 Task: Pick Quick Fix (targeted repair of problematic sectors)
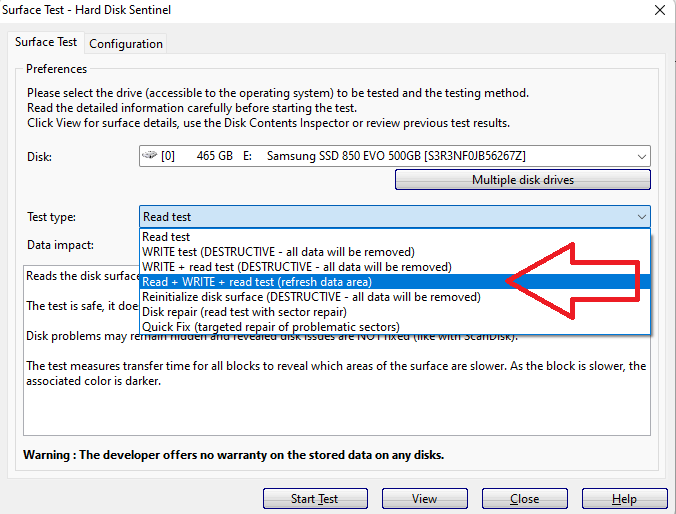394,327
